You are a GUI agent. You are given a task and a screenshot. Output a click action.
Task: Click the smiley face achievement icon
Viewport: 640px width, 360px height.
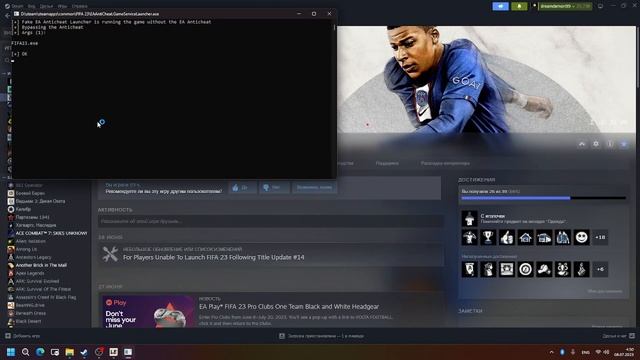click(x=582, y=237)
